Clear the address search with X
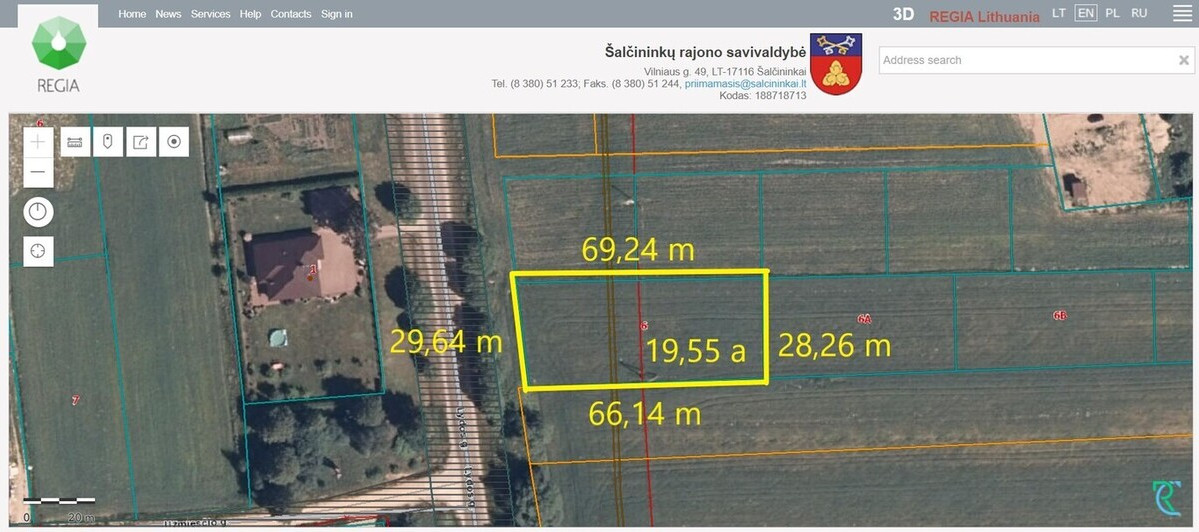This screenshot has width=1199, height=532. pyautogui.click(x=1184, y=60)
